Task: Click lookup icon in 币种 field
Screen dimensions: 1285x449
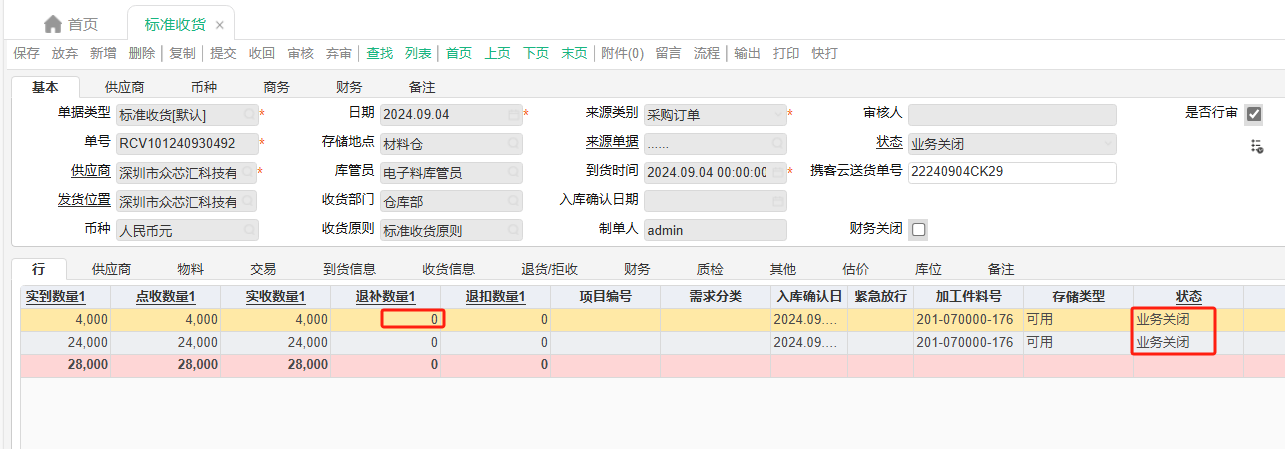Action: pyautogui.click(x=248, y=231)
